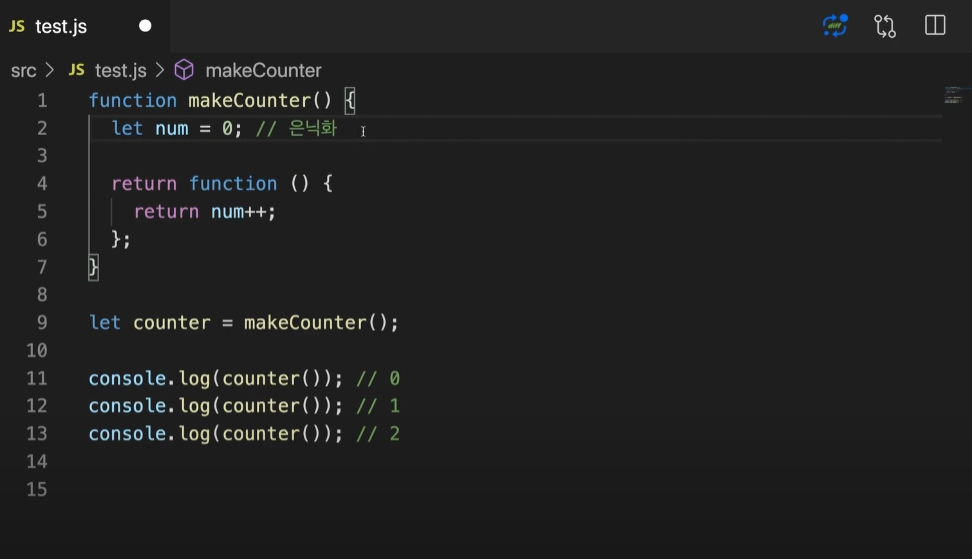The image size is (972, 559).
Task: Expand the chevron after src in the breadcrumb
Action: point(50,70)
